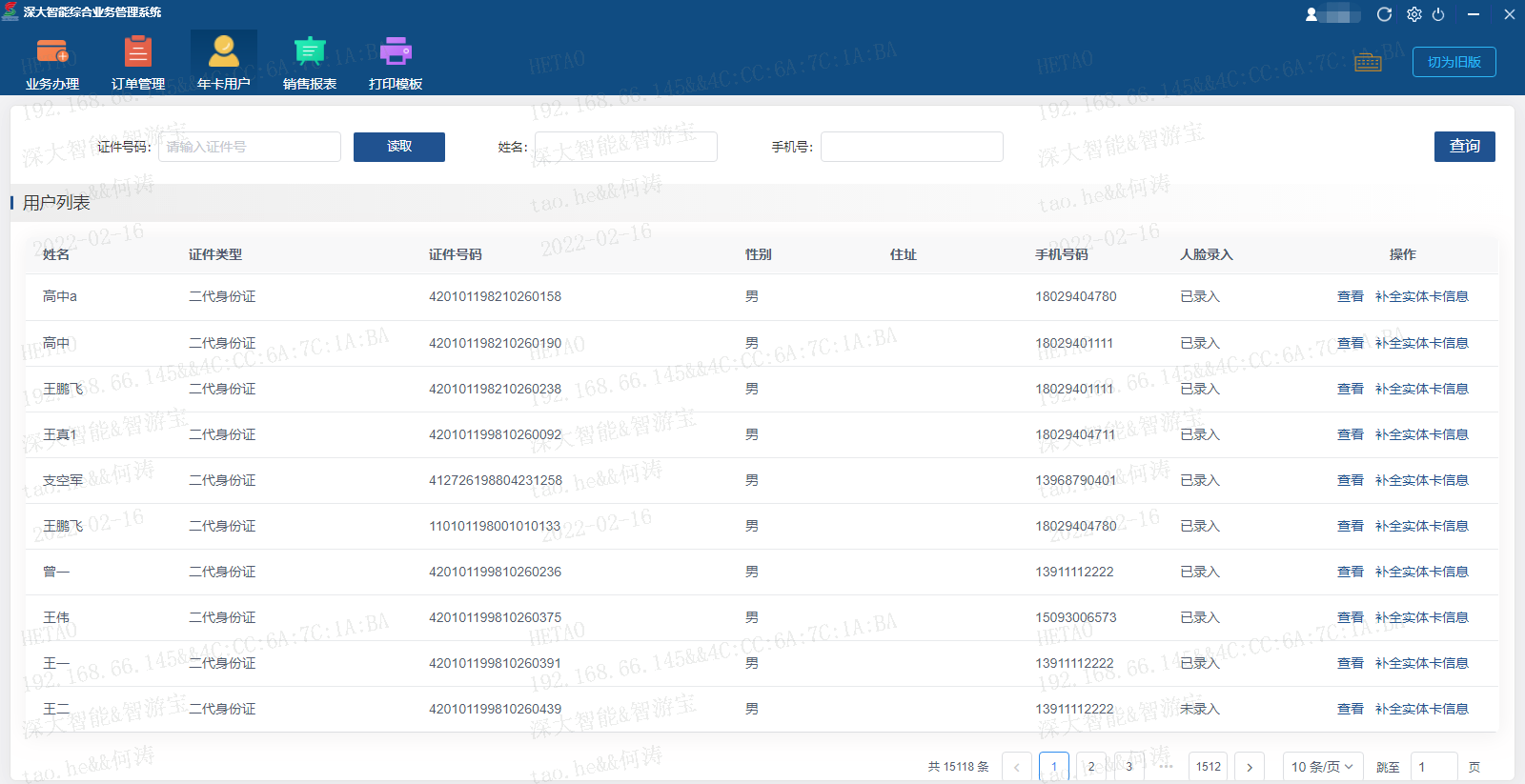Click the power logout icon
This screenshot has width=1525, height=784.
[1438, 14]
